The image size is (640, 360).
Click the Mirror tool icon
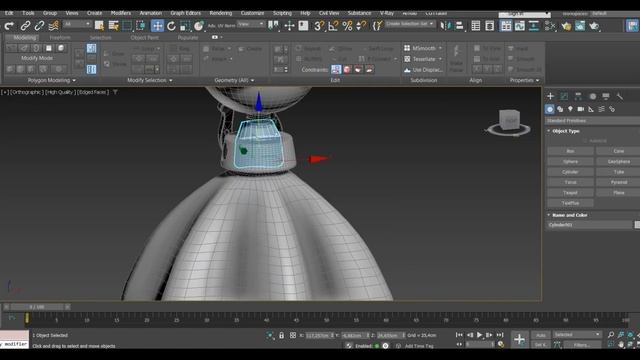[x=447, y=26]
